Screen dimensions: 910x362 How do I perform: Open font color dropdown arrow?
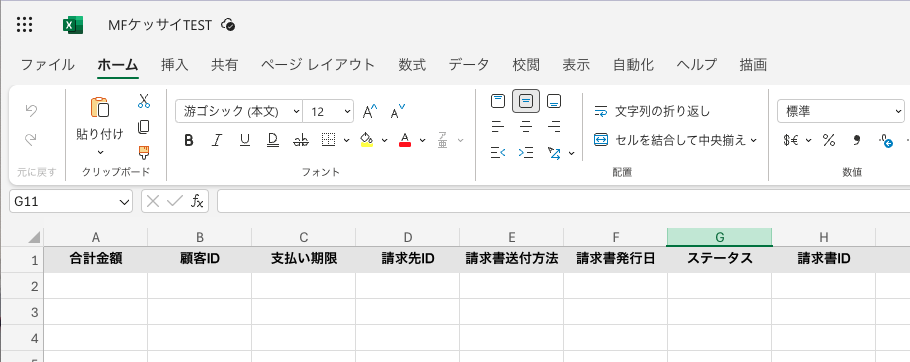(422, 140)
